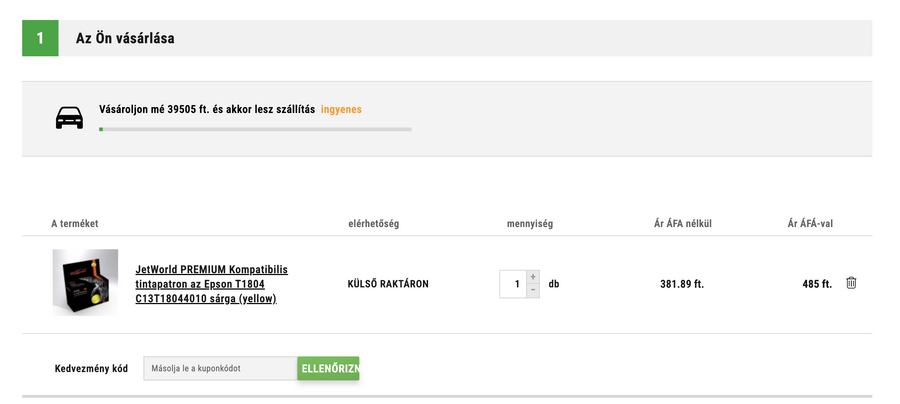The height and width of the screenshot is (404, 900).
Task: Click the 'mennyiség' column header
Action: coord(530,223)
